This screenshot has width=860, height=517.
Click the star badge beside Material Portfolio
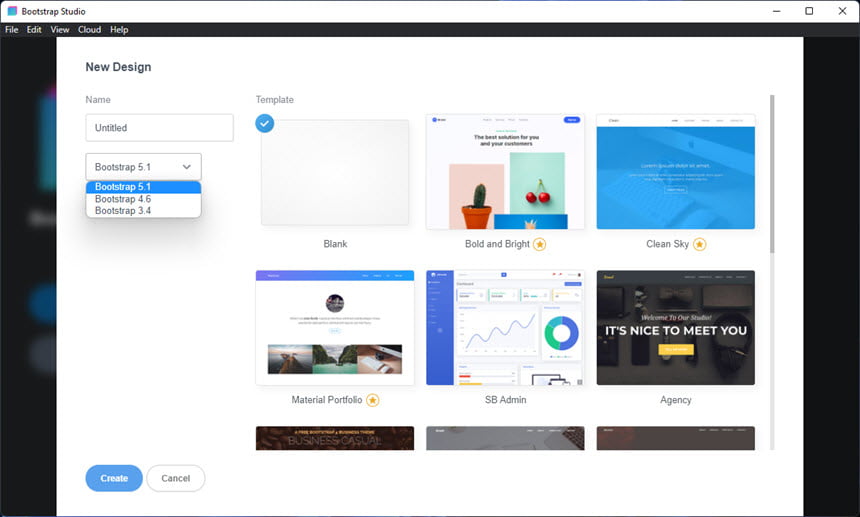[x=372, y=400]
